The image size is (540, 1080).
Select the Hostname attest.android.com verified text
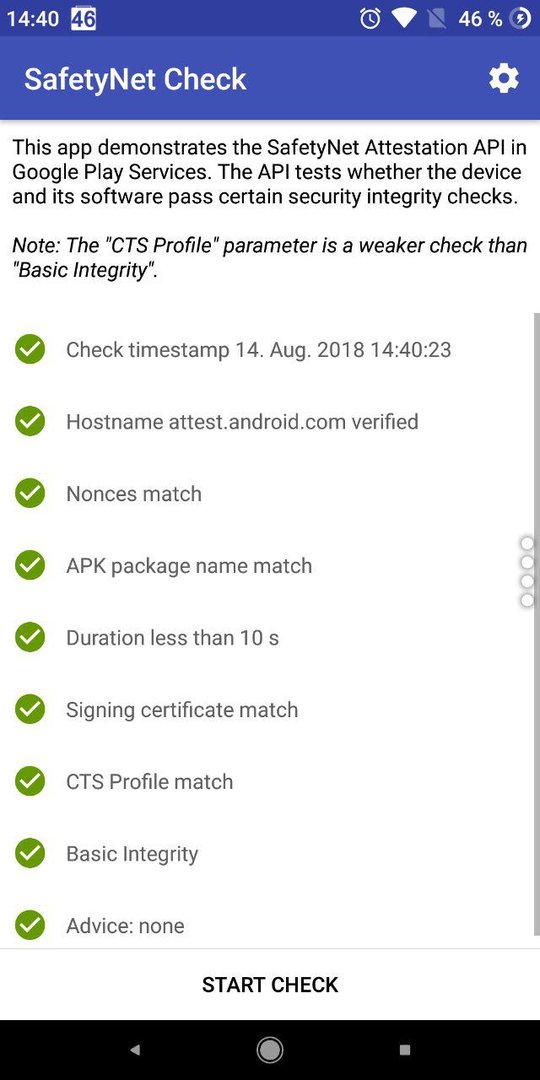pos(242,422)
